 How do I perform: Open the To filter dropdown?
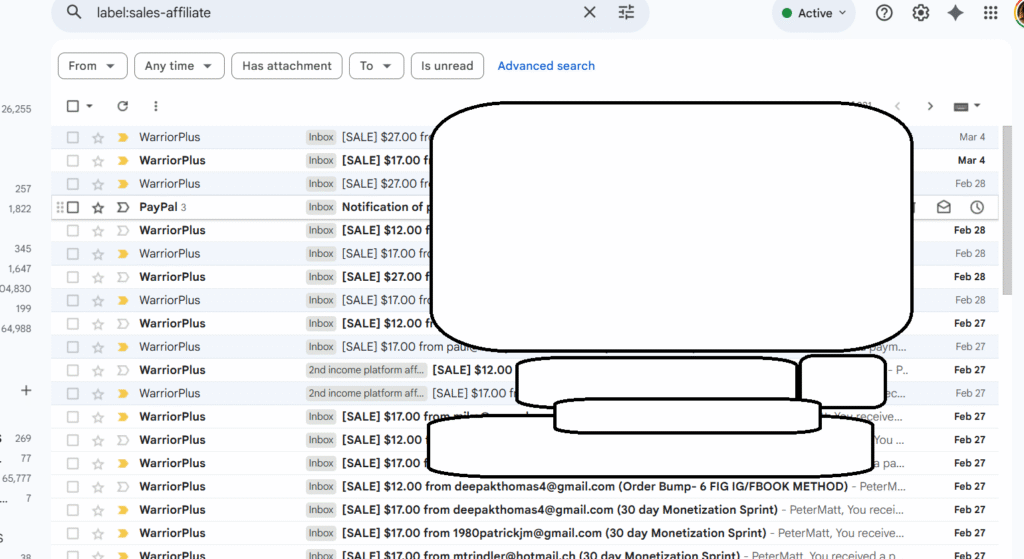(x=376, y=66)
